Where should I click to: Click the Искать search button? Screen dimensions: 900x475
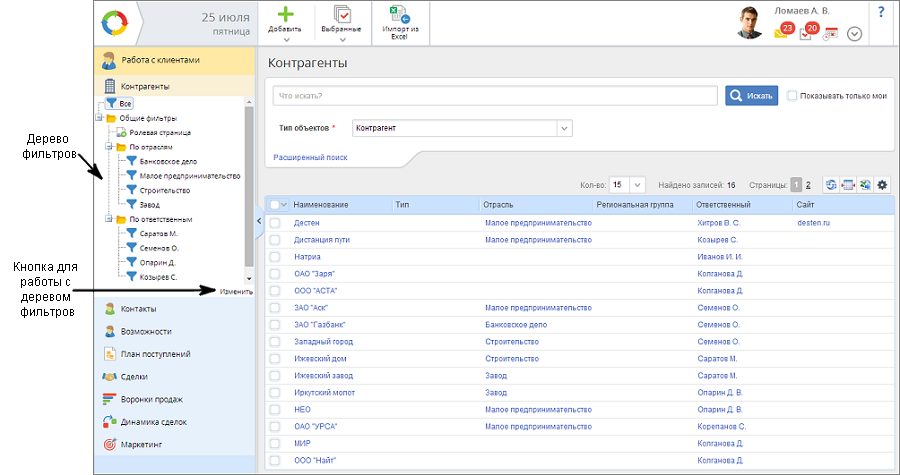click(751, 96)
